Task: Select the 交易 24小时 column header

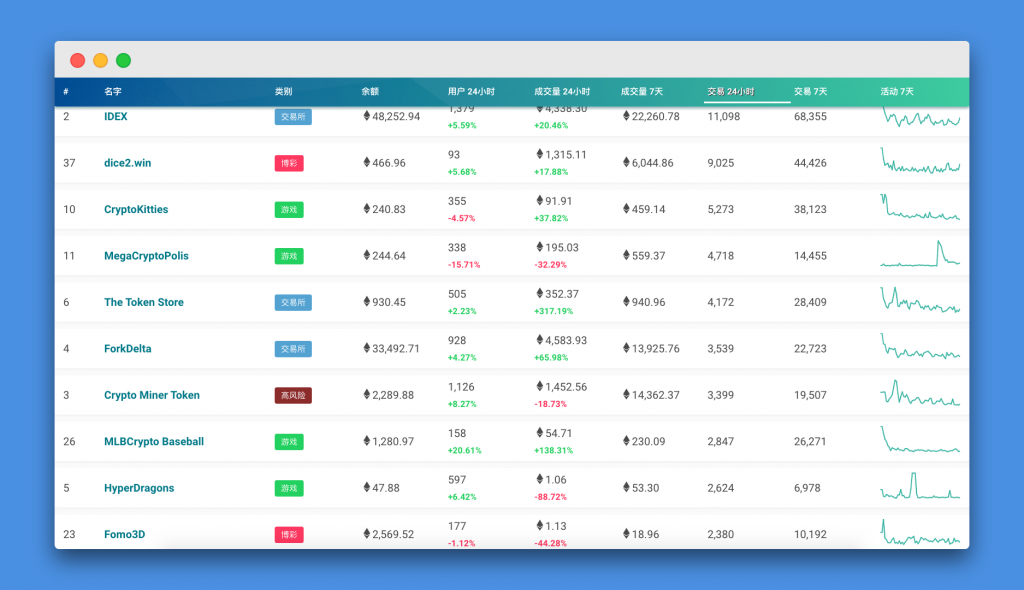Action: (731, 91)
